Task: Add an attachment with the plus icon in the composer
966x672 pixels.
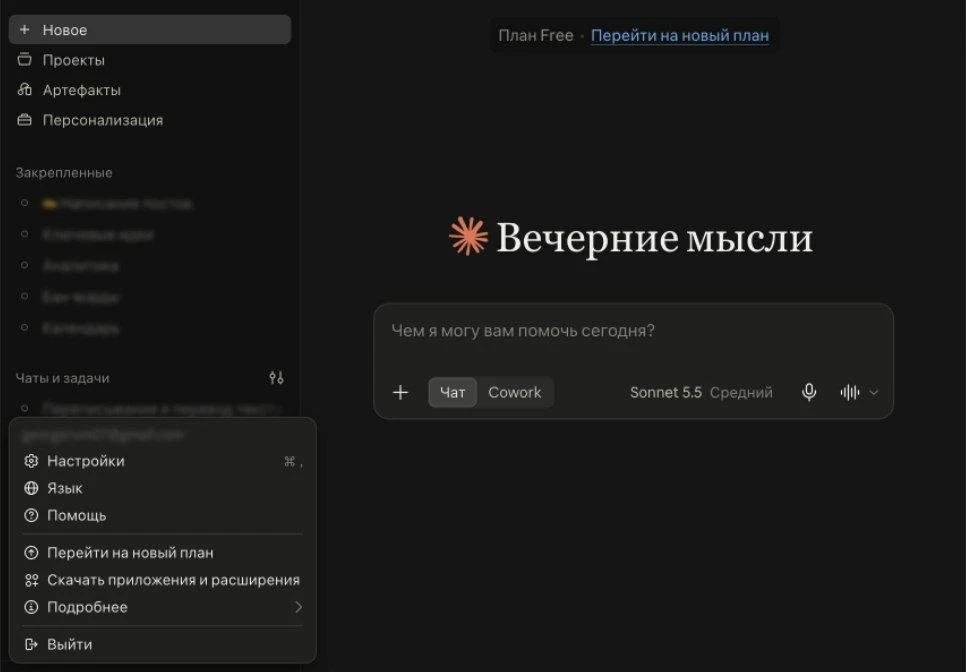Action: tap(400, 392)
